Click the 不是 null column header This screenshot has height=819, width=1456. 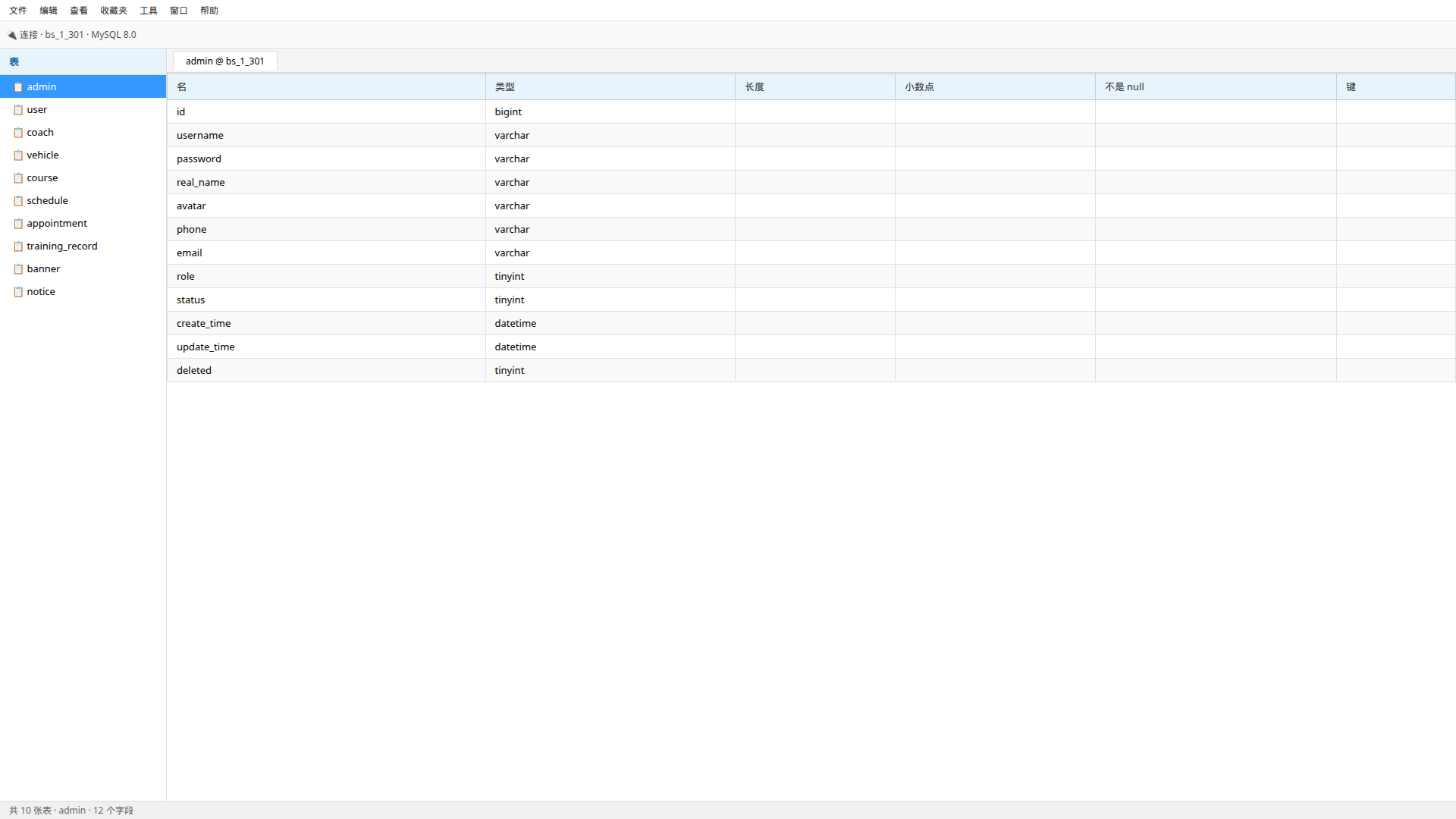[1216, 87]
